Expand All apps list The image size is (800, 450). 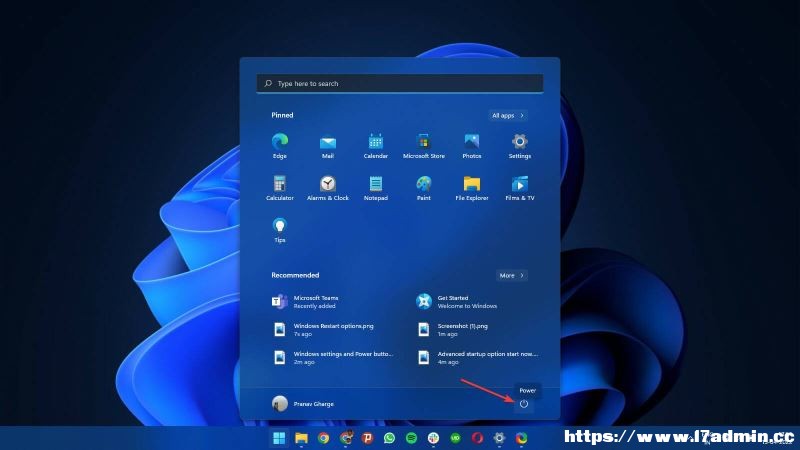pos(508,115)
